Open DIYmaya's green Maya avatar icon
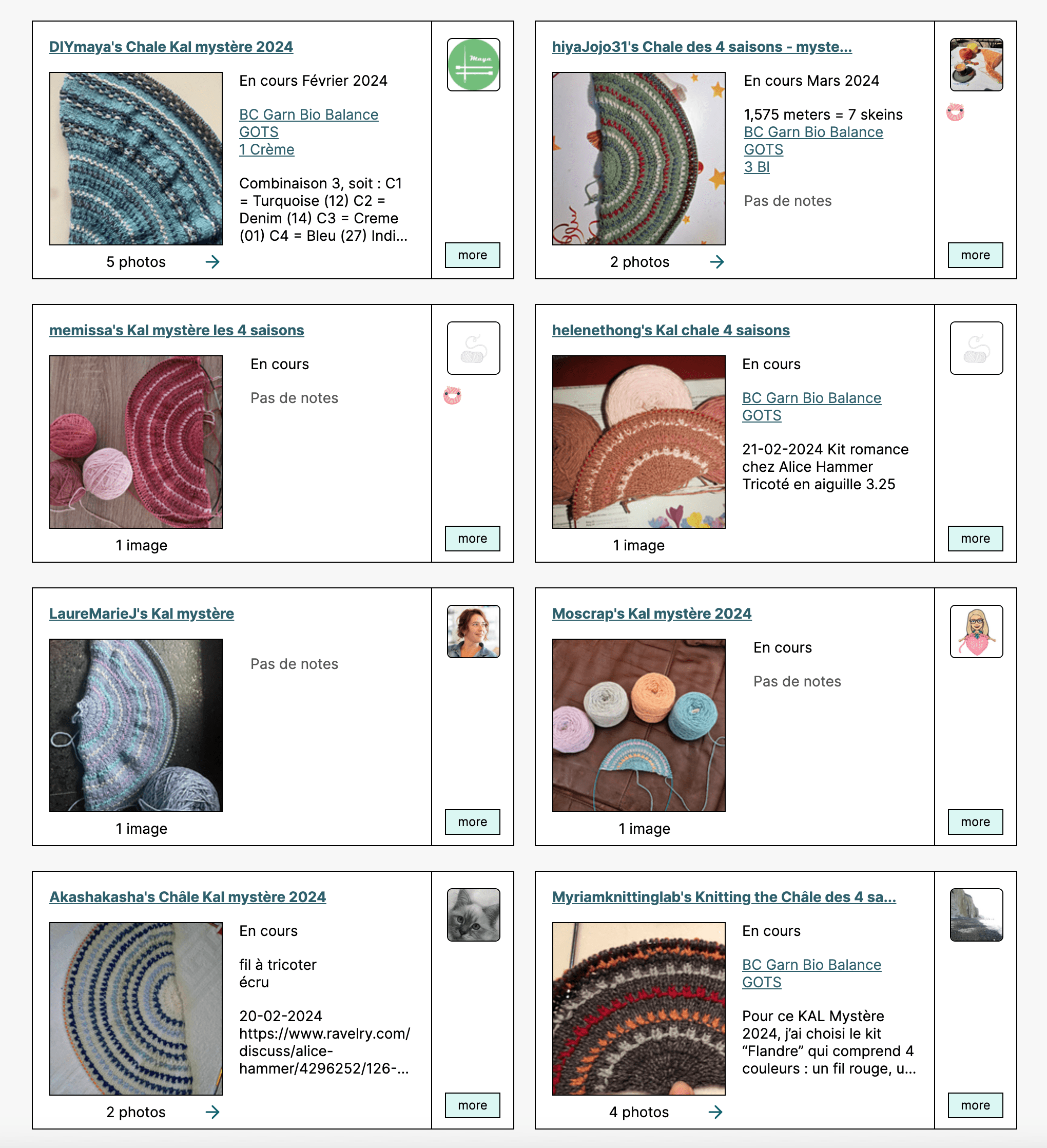This screenshot has width=1047, height=1148. pos(473,64)
